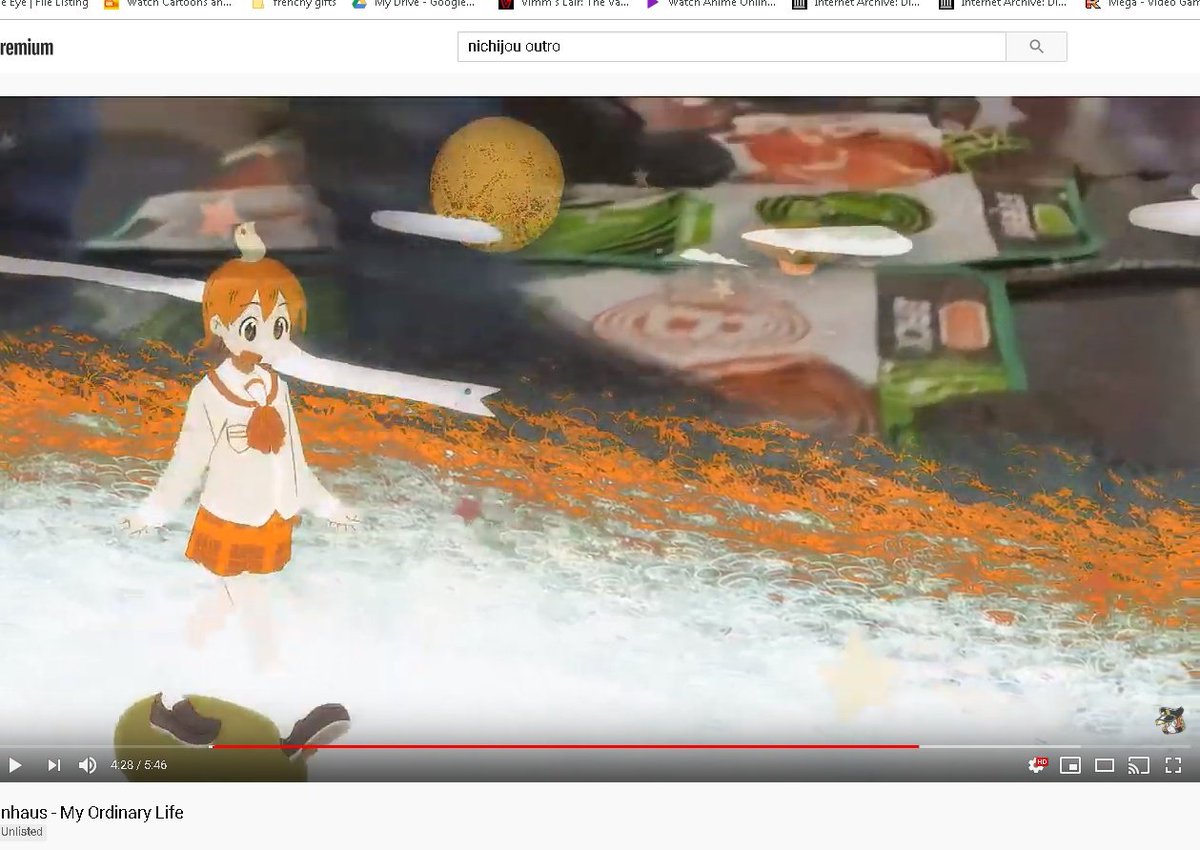Image resolution: width=1200 pixels, height=850 pixels.
Task: Cast video to TV
Action: 1138,765
